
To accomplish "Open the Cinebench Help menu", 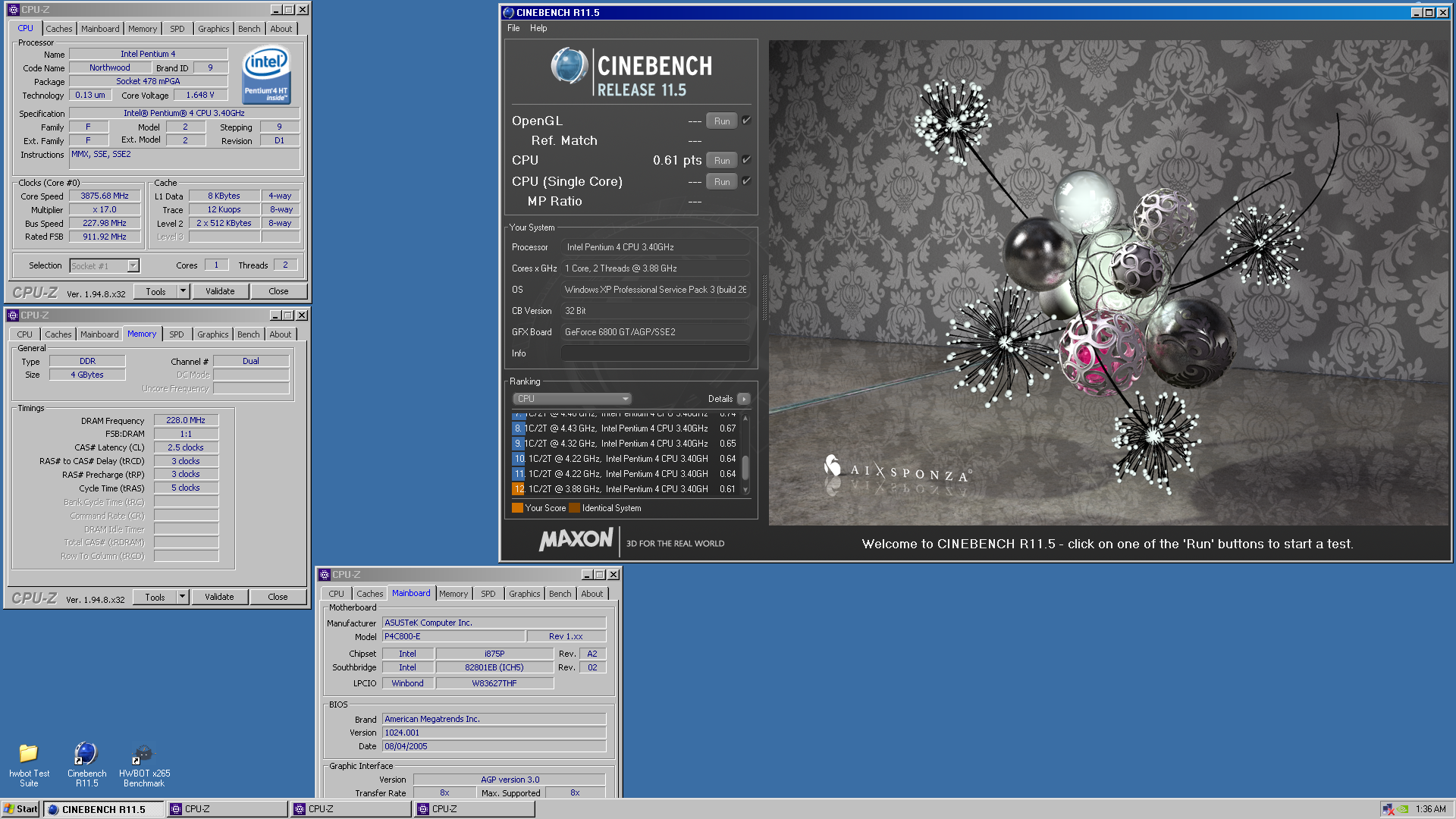I will (538, 28).
